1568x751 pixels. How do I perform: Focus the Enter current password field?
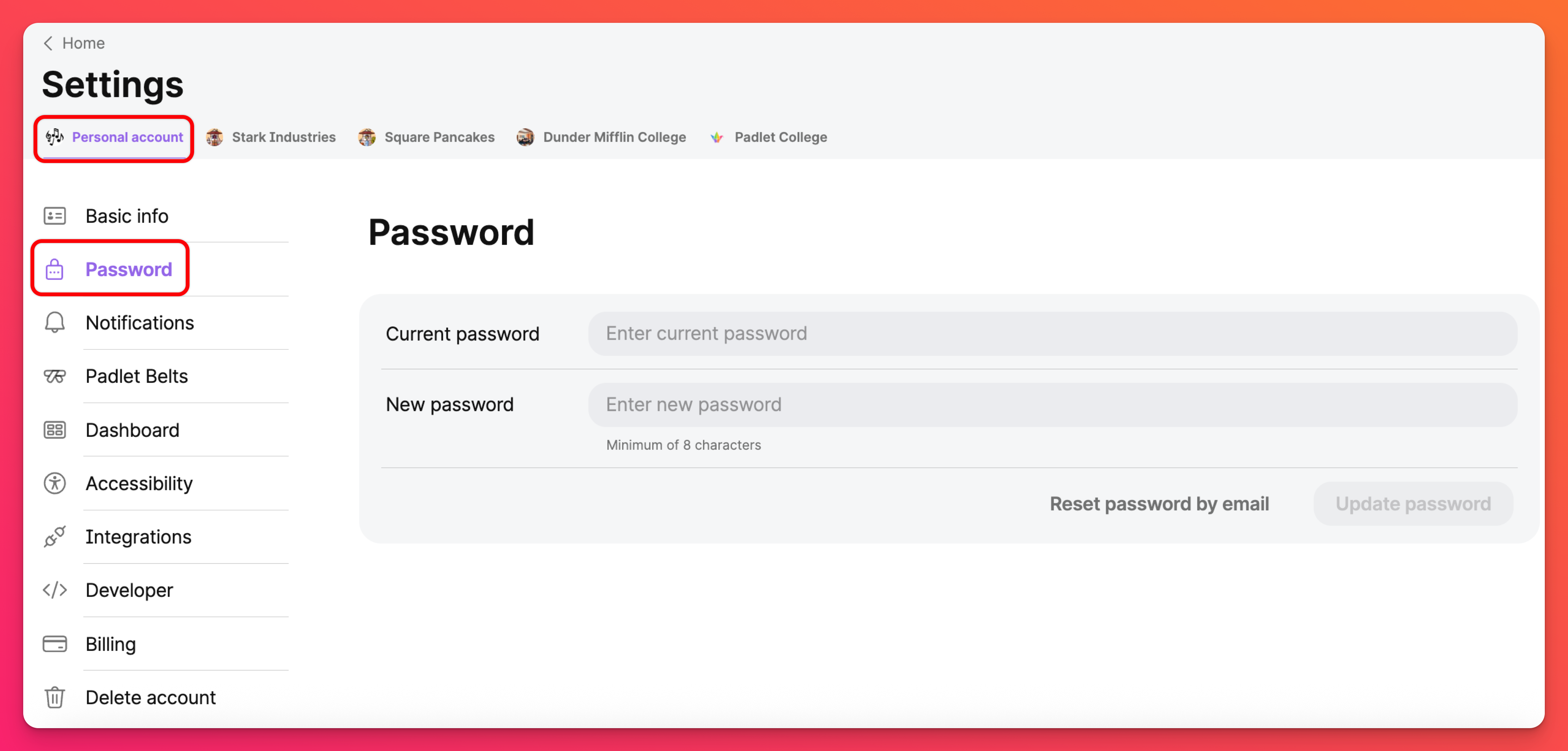1052,334
